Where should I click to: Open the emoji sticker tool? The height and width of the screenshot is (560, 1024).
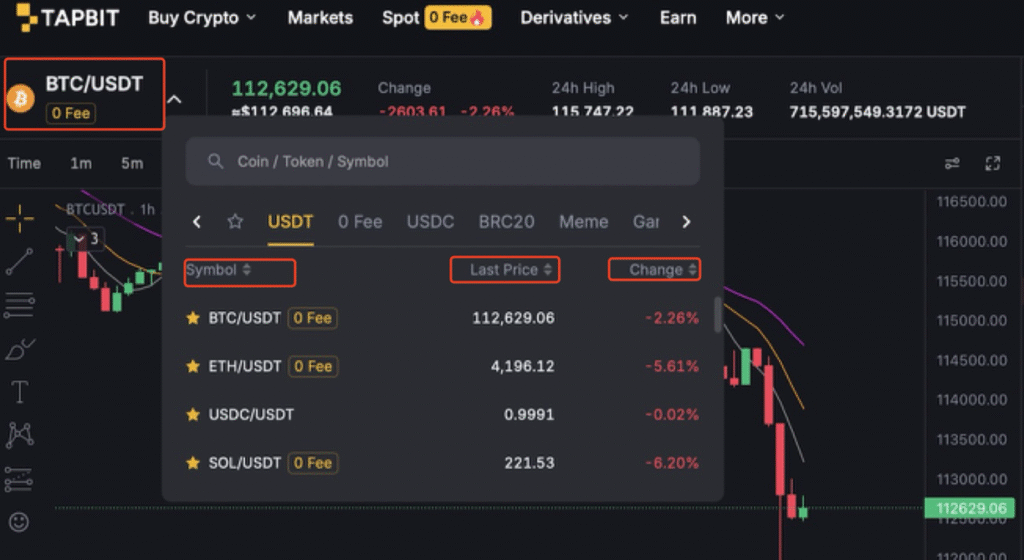pyautogui.click(x=19, y=522)
